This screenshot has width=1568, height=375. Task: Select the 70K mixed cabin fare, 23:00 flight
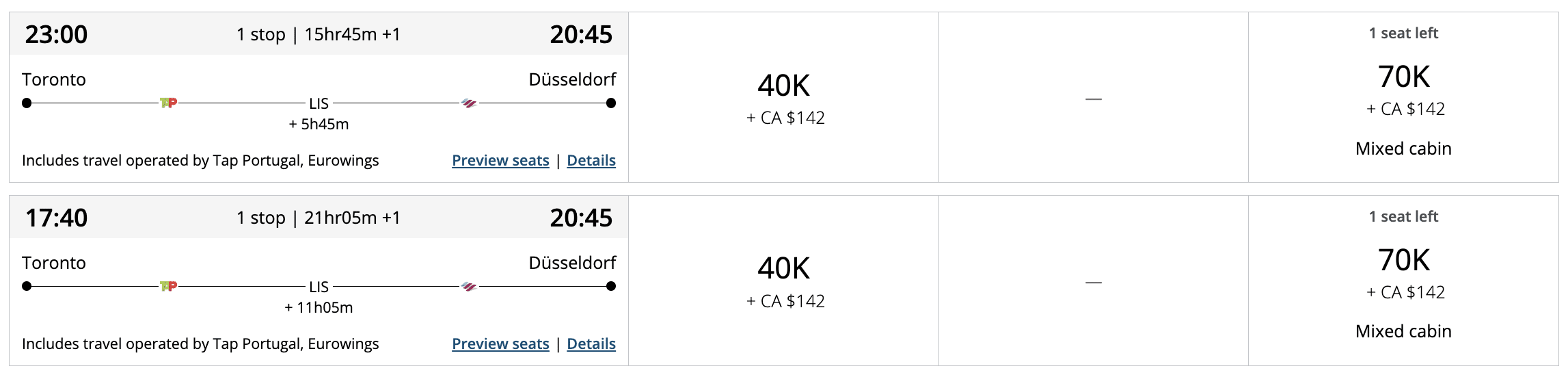[x=1403, y=98]
